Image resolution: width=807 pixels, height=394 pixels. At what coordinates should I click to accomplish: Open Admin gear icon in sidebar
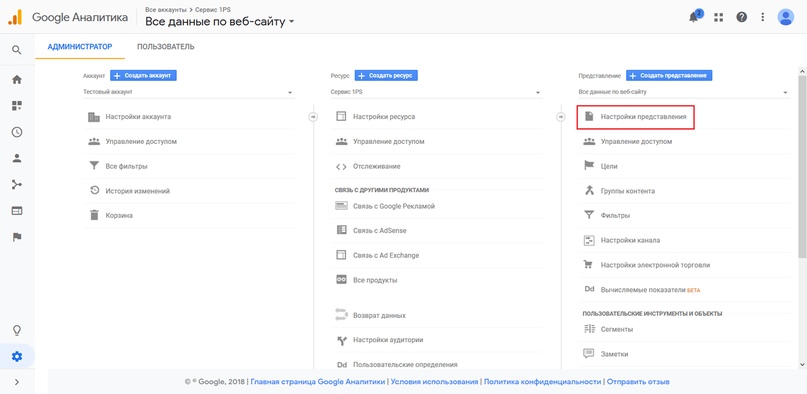click(17, 356)
